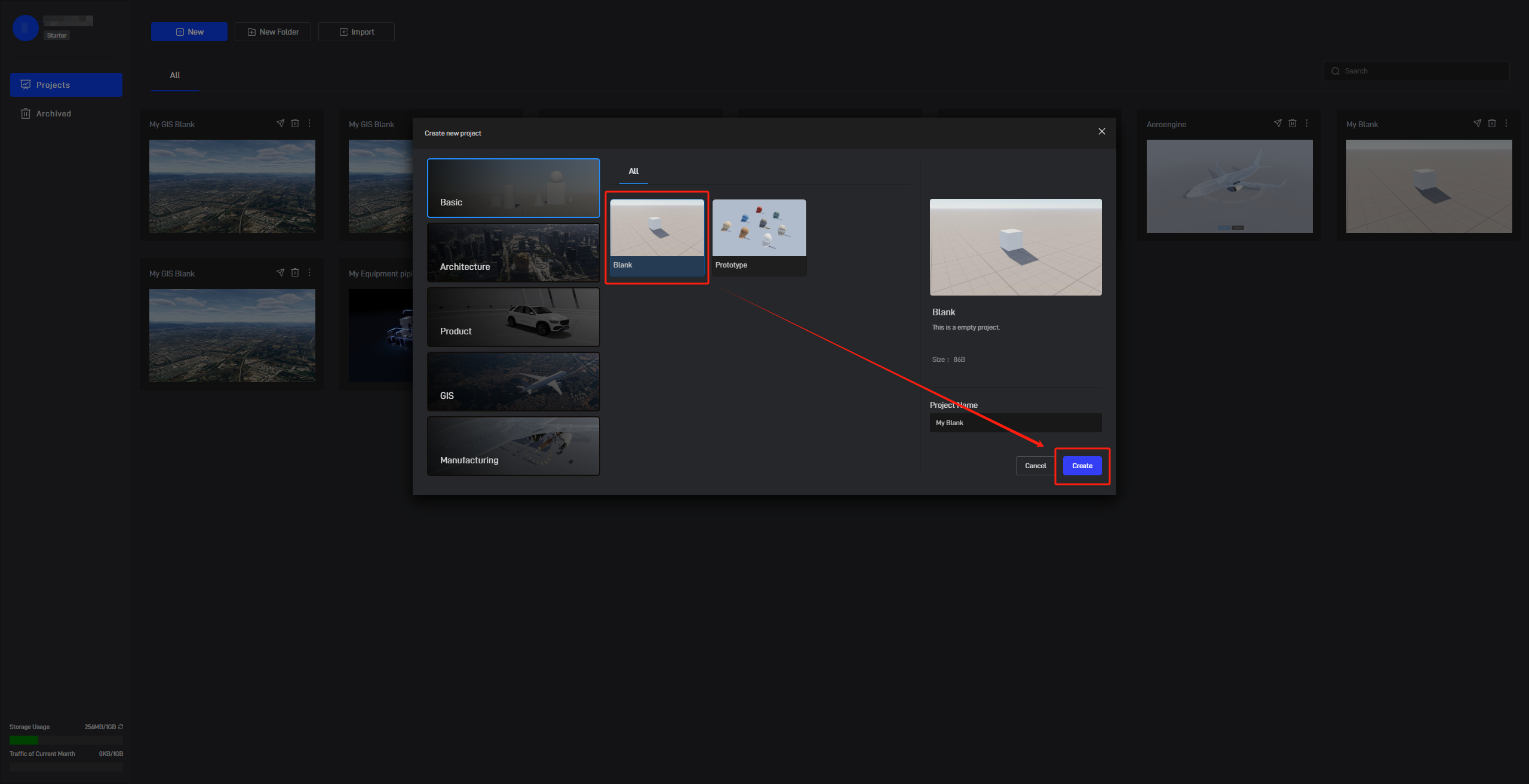The width and height of the screenshot is (1529, 784).
Task: Focus the Search field
Action: [1417, 71]
